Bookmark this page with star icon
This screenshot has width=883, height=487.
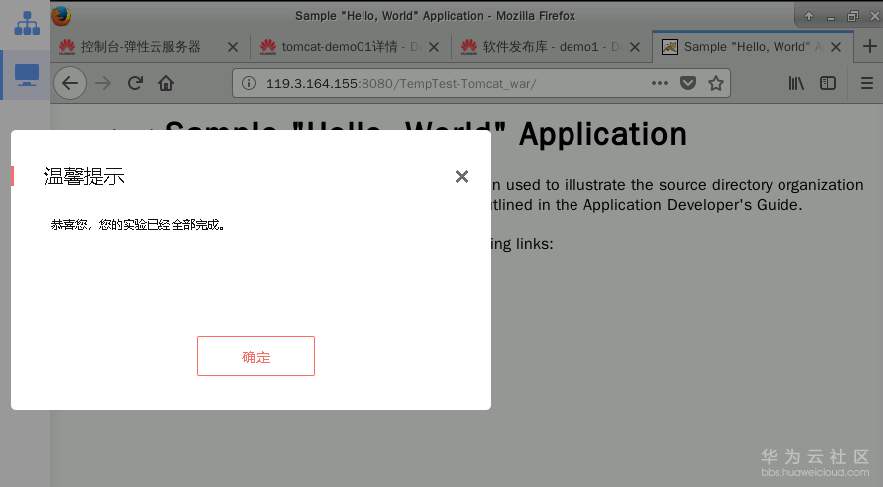[716, 83]
